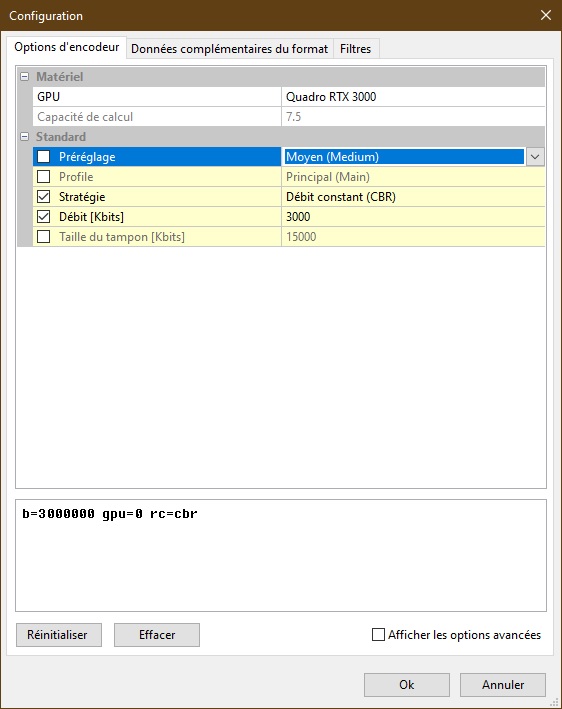Screen dimensions: 562x709
Task: Collapse the Standard section
Action: (x=25, y=137)
